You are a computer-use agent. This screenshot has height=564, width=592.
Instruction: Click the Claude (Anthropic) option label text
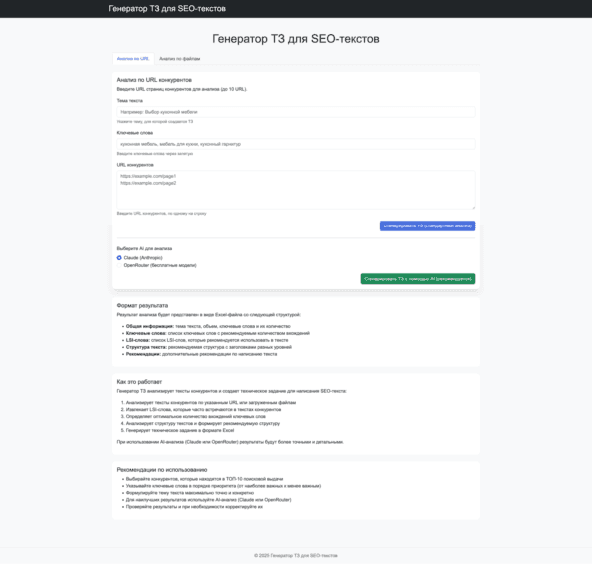coord(143,257)
